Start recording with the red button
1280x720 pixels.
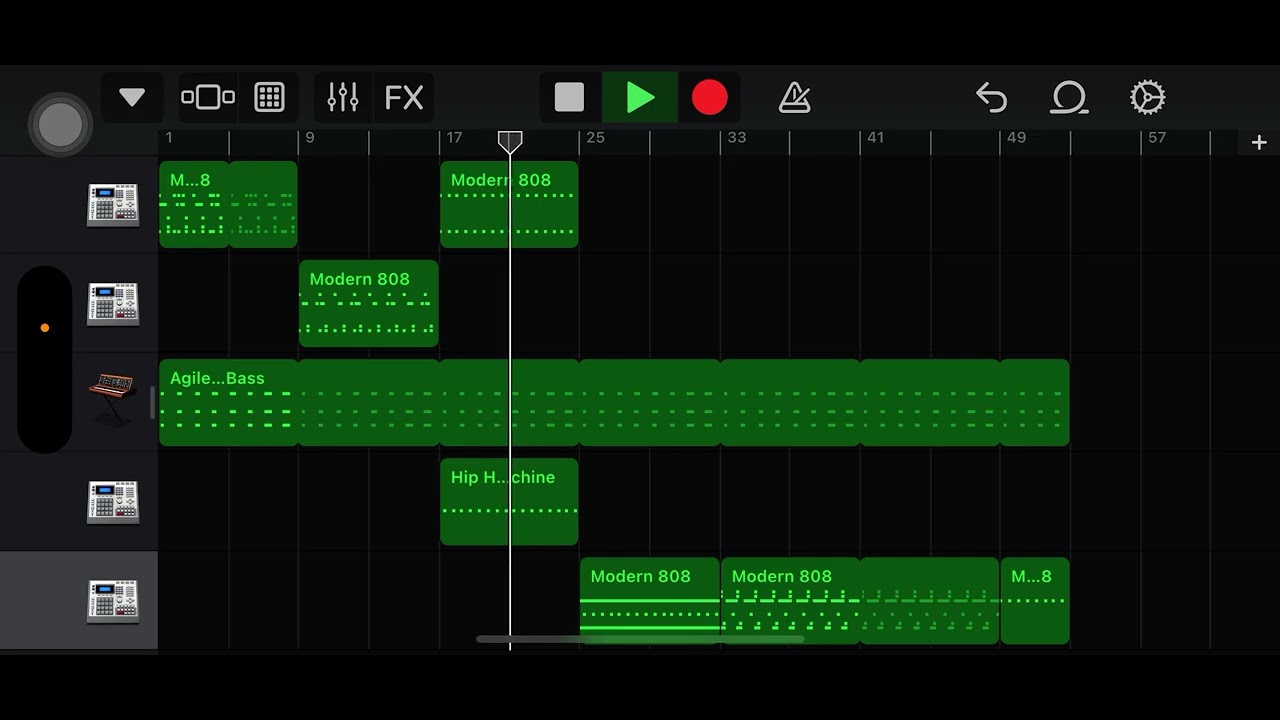click(710, 98)
